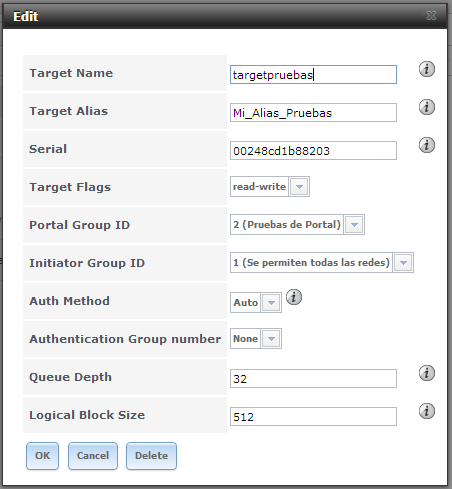This screenshot has height=489, width=452.
Task: Expand Authentication Group number None dropdown
Action: click(x=271, y=339)
